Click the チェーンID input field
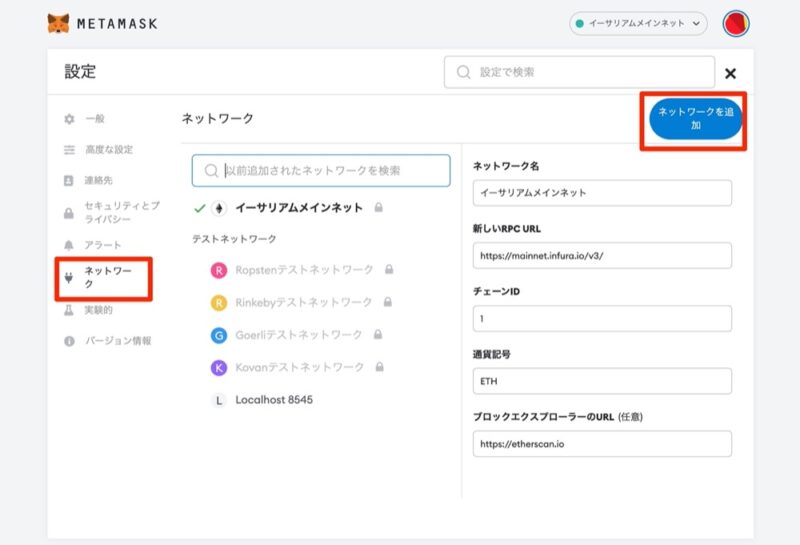The image size is (800, 545). click(602, 318)
